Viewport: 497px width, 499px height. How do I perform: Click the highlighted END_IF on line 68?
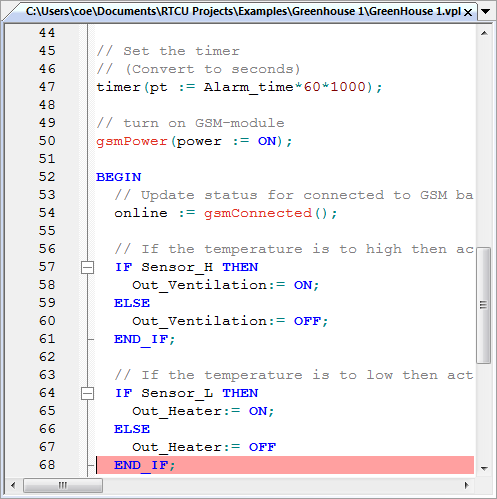coord(144,465)
